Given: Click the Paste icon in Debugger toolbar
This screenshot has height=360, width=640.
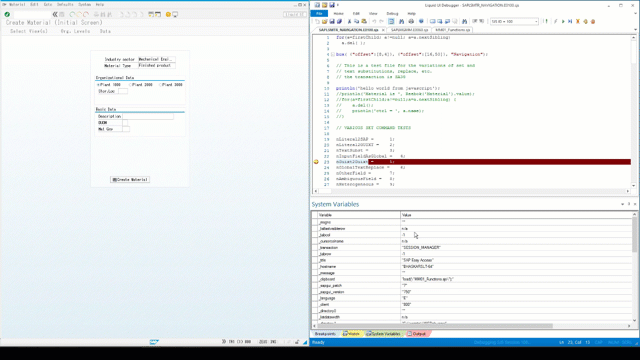Looking at the screenshot, I should tap(364, 21).
